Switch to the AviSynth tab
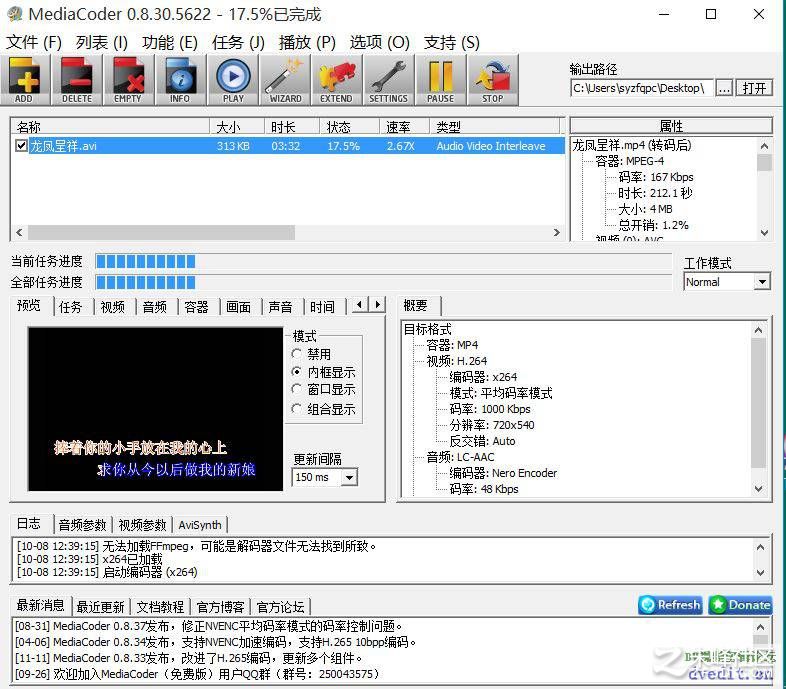This screenshot has width=786, height=689. [200, 525]
